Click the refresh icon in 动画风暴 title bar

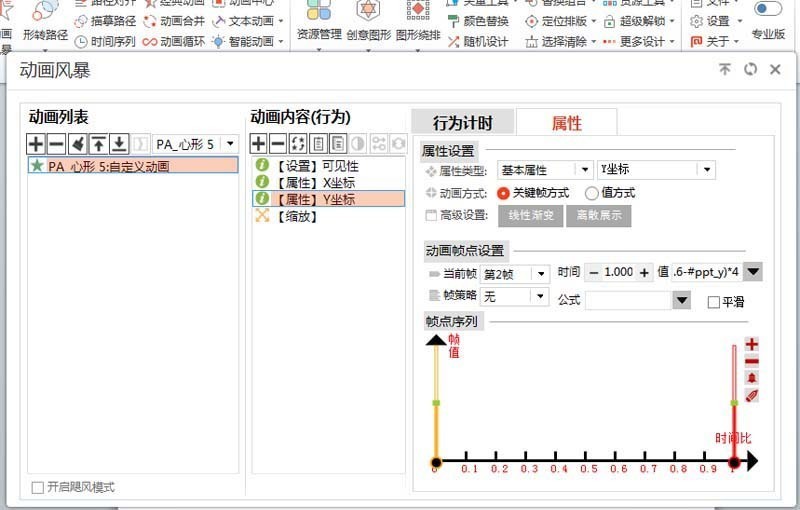coord(750,69)
